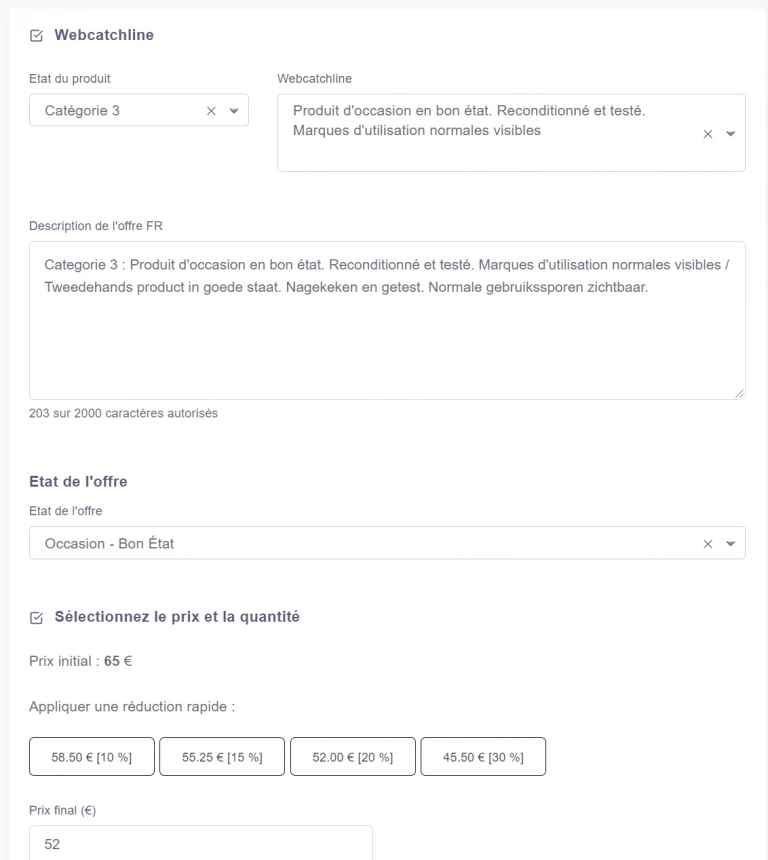Toggle the checkbox beside the Webcatchline heading
This screenshot has height=860, width=768.
(37, 35)
